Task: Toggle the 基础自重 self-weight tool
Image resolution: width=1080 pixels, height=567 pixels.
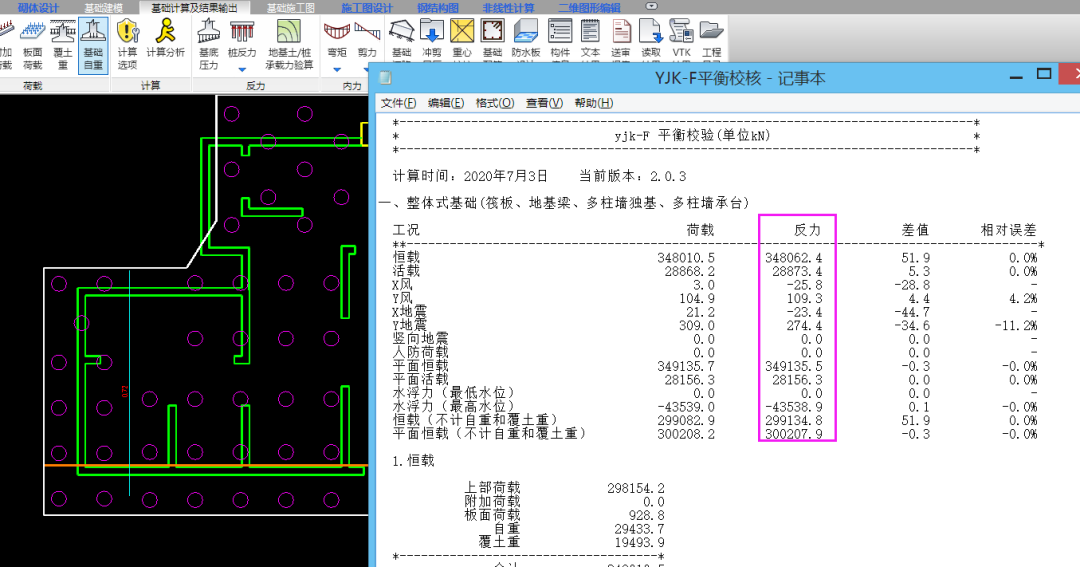Action: tap(93, 45)
